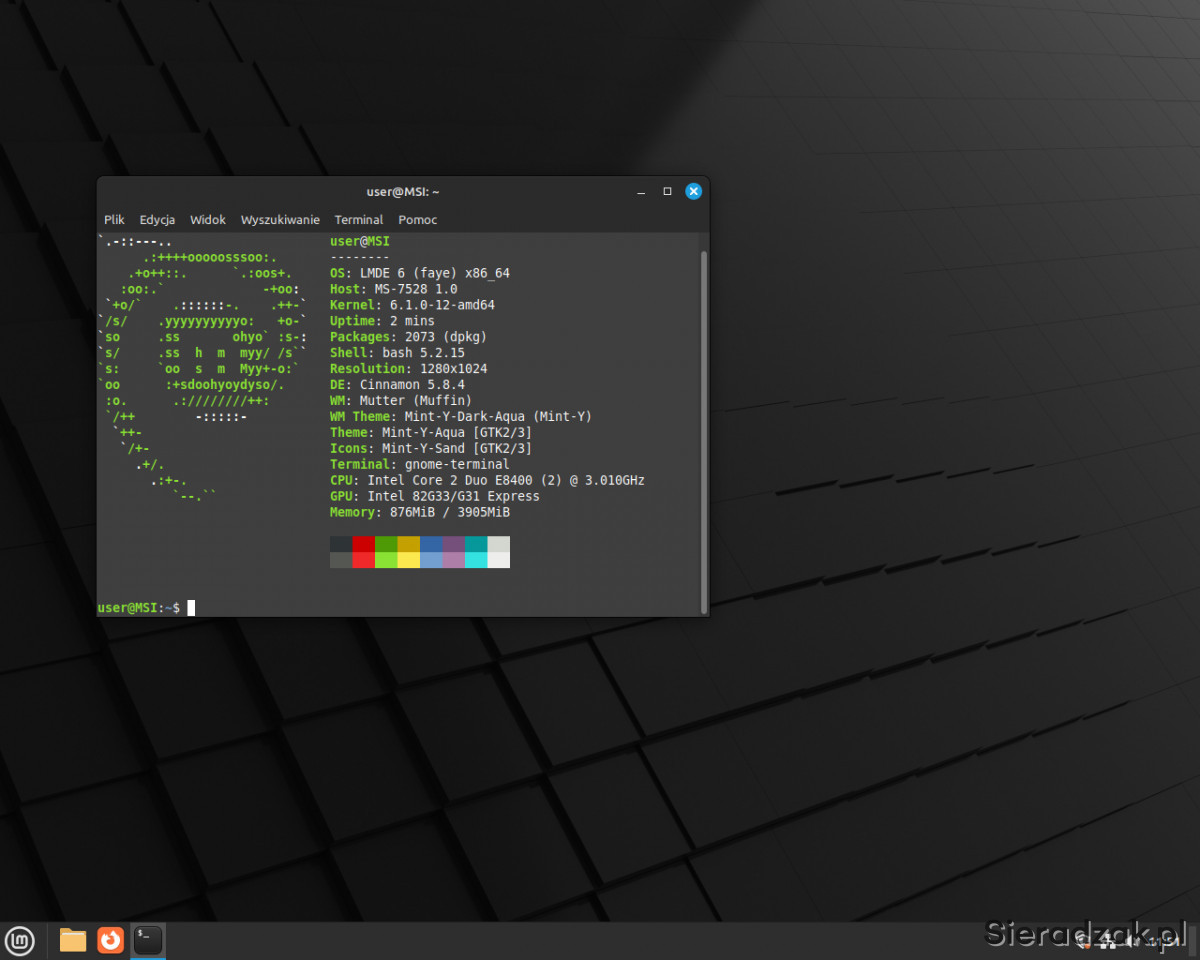
Task: Click the 'Resolution: 1280x1024' line
Action: coord(409,369)
